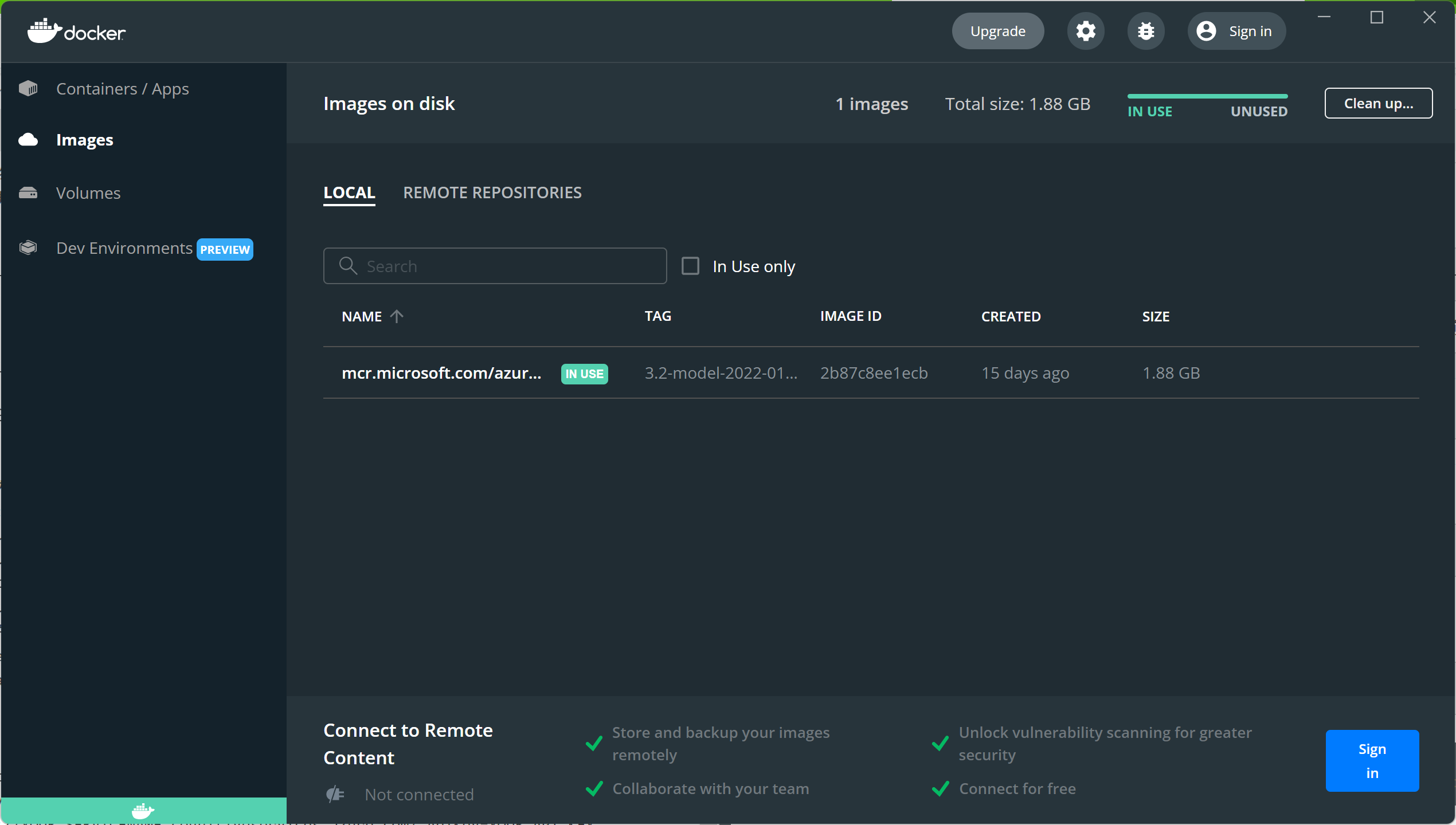Click the user avatar icon beside Sign in
1456x825 pixels.
(x=1206, y=31)
